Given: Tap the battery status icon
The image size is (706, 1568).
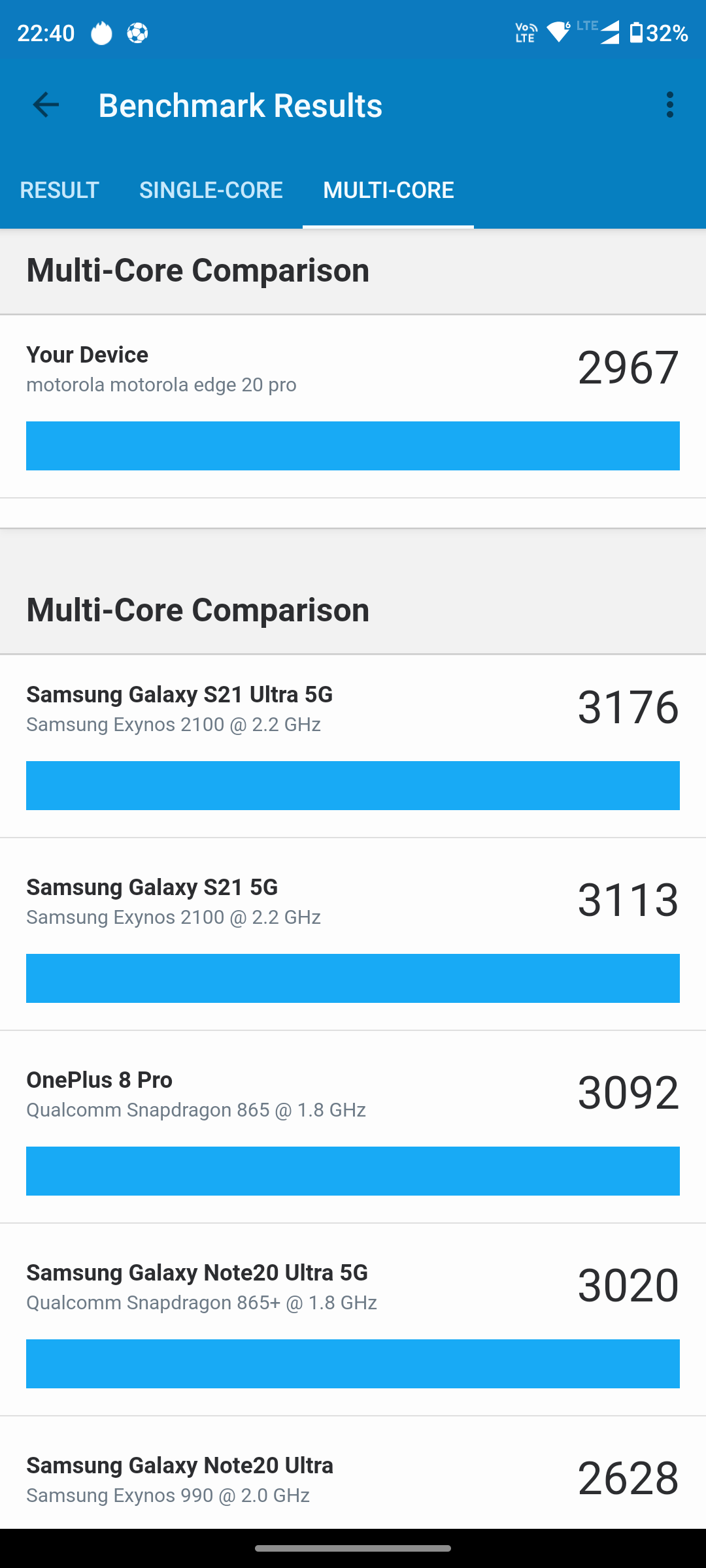Looking at the screenshot, I should [636, 32].
